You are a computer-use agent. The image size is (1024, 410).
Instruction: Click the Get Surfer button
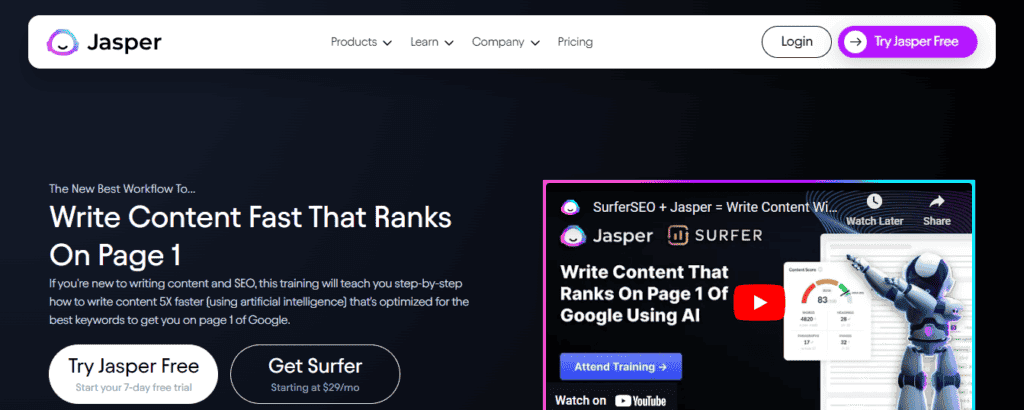[x=315, y=373]
